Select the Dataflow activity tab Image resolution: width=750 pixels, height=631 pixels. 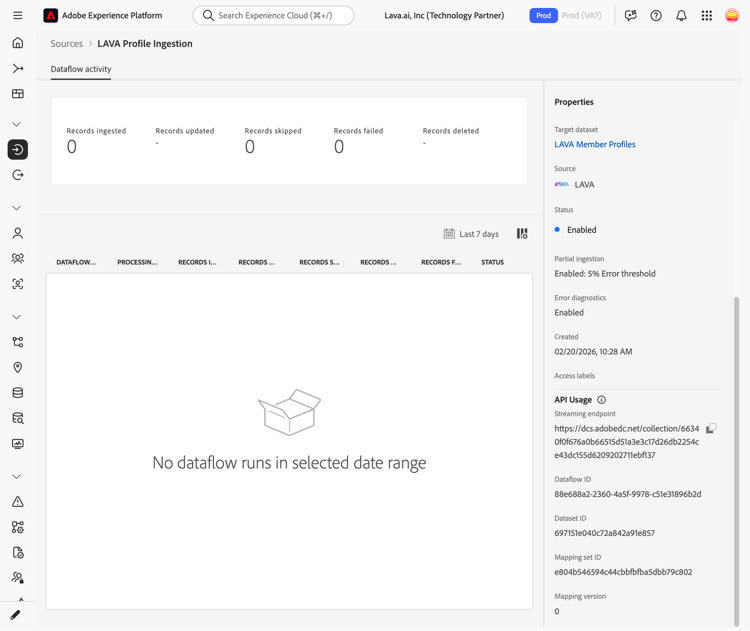(81, 69)
